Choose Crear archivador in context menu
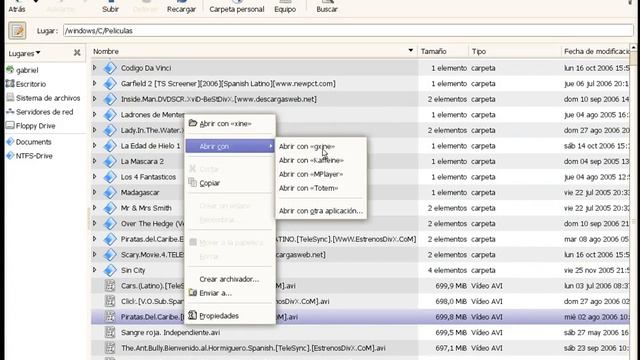Viewport: 640px width, 360px height. [230, 279]
